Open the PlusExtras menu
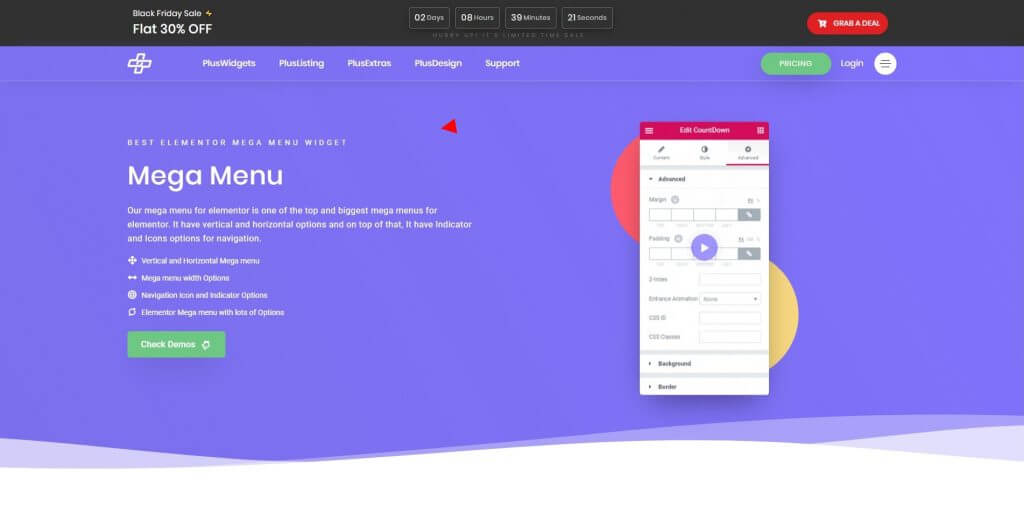This screenshot has height=521, width=1024. click(x=369, y=63)
